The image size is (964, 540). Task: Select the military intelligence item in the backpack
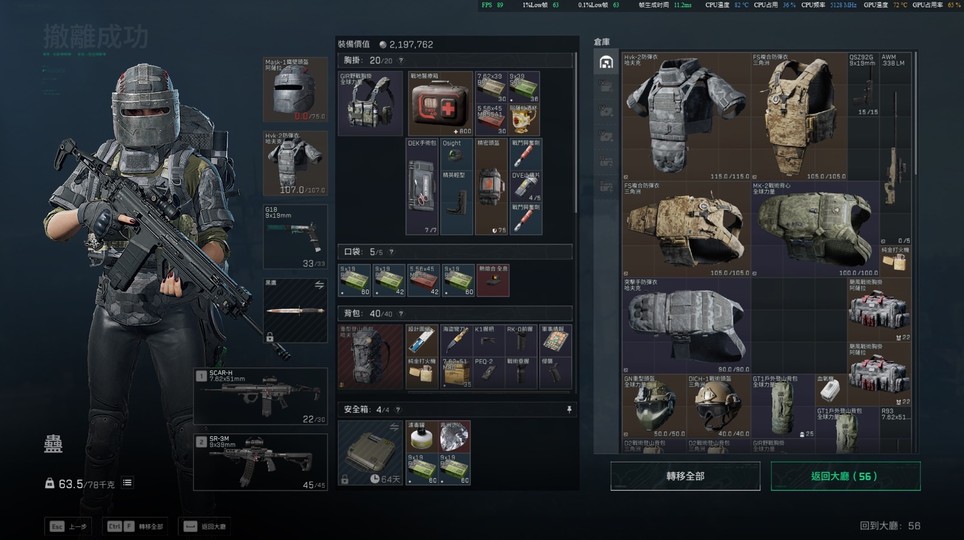(556, 340)
